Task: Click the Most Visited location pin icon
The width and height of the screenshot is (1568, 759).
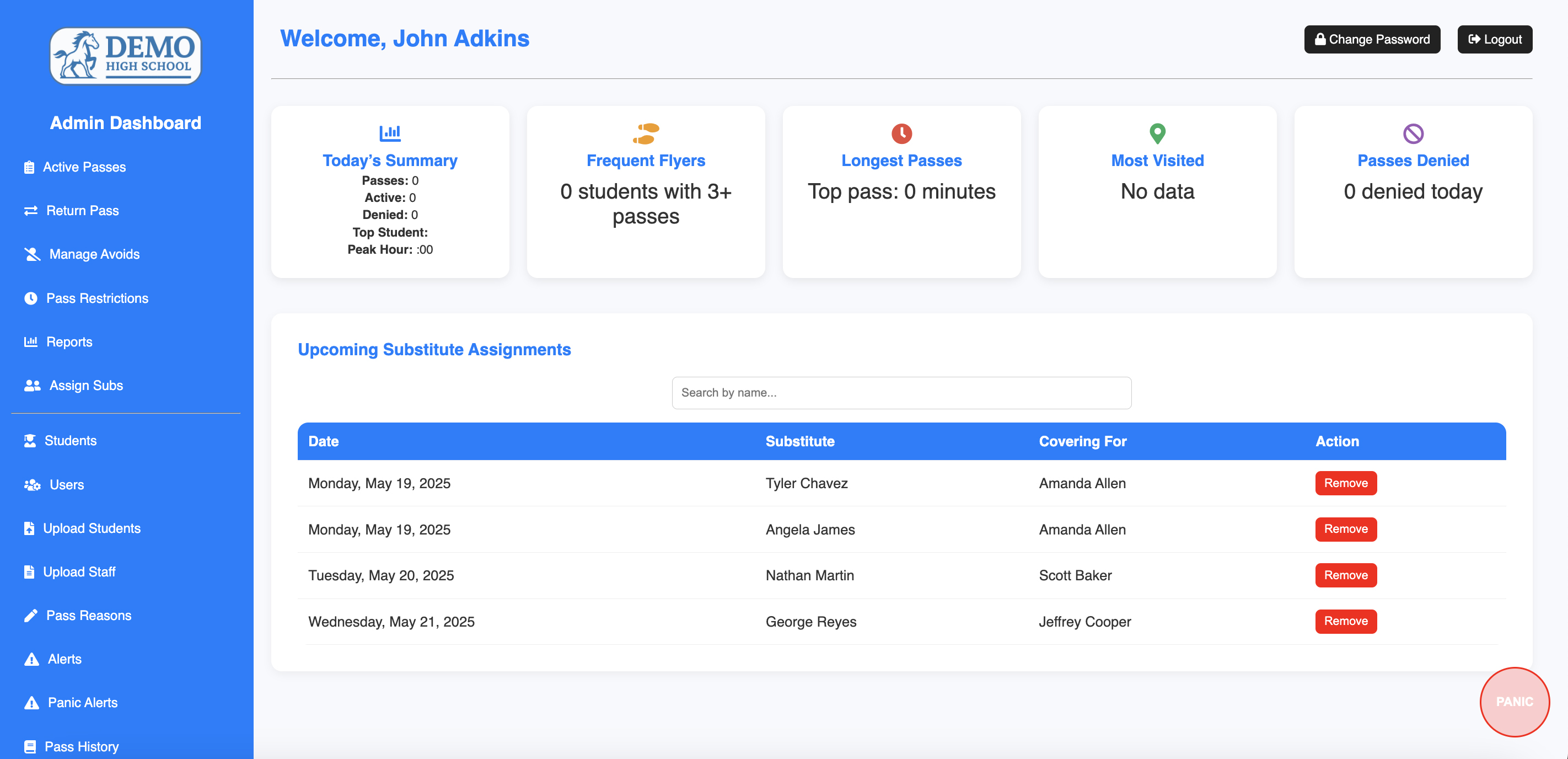Action: tap(1157, 133)
